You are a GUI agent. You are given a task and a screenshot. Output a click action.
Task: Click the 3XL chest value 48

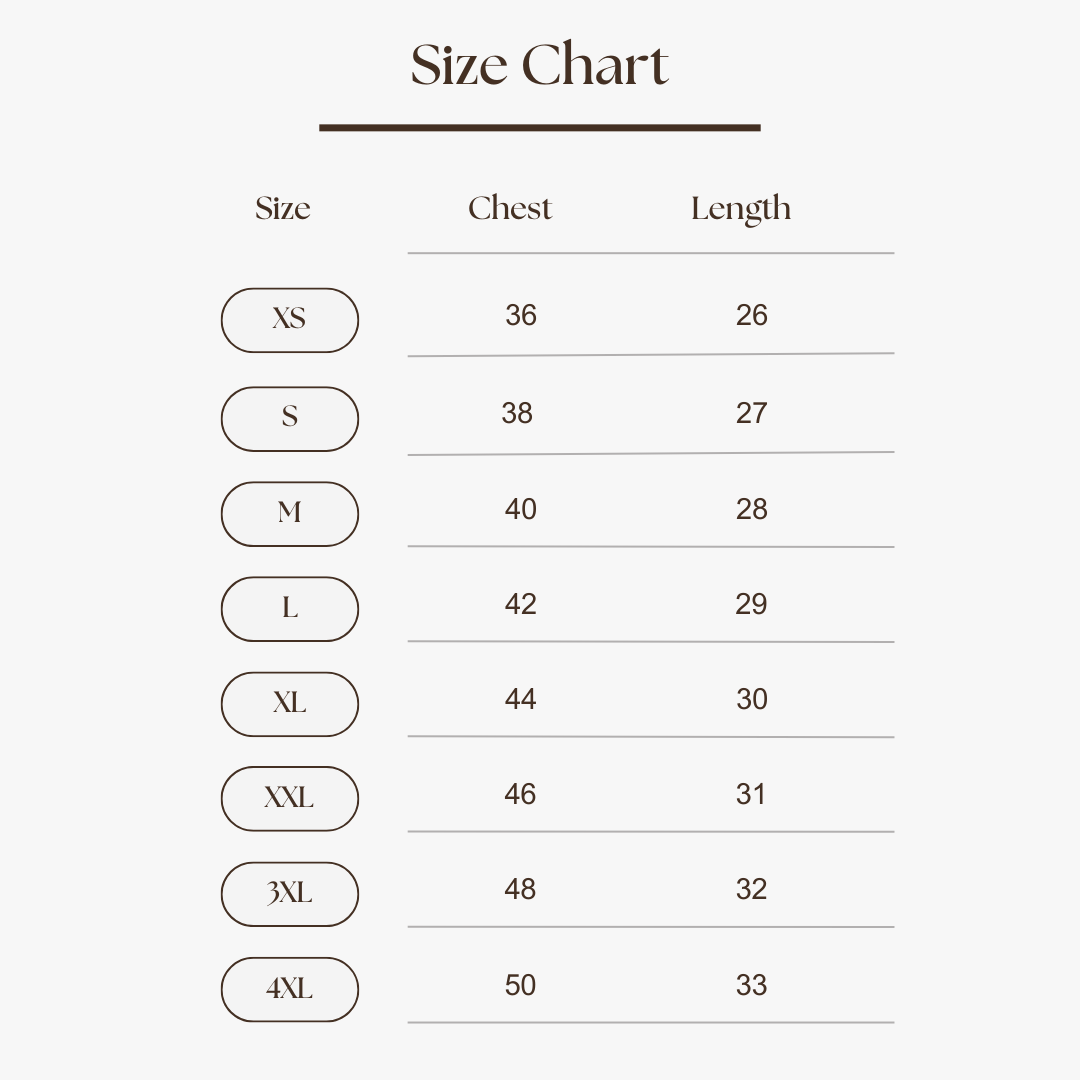click(x=521, y=890)
